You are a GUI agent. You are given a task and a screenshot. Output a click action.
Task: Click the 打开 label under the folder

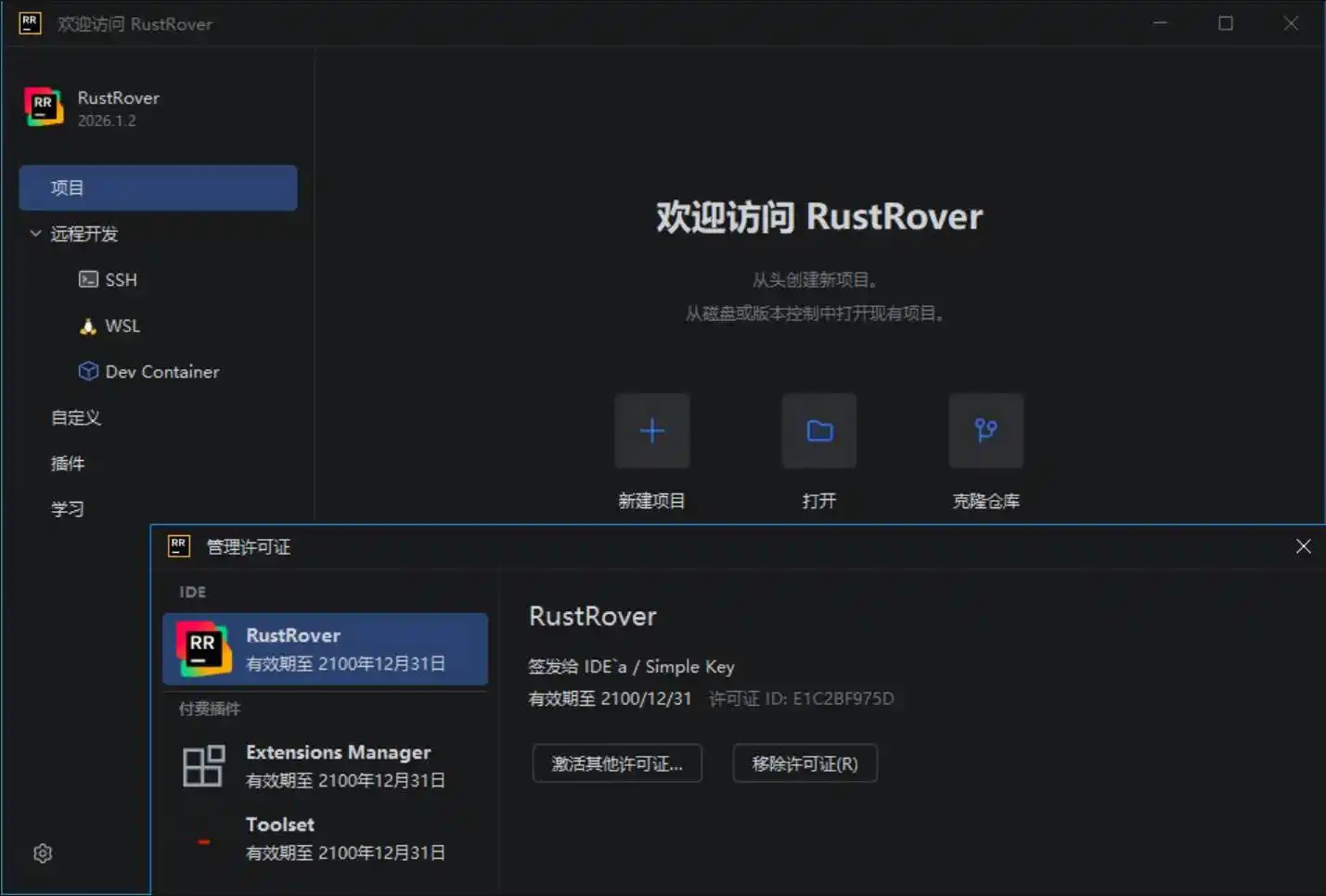point(818,501)
